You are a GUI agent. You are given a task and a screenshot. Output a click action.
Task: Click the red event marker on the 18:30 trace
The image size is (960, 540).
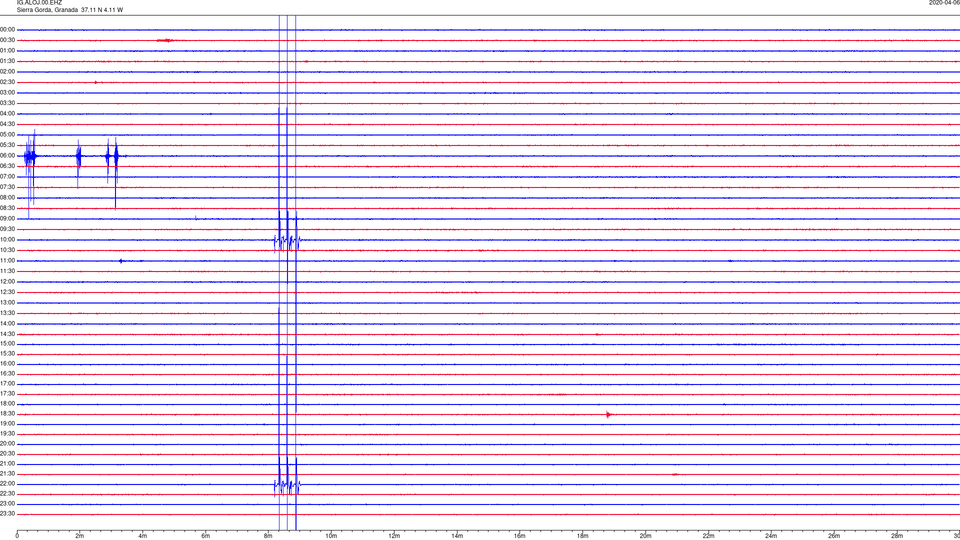point(609,414)
